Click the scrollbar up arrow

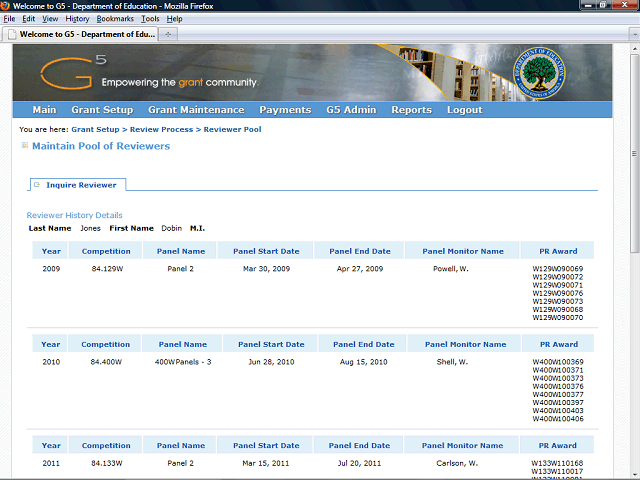(x=634, y=48)
